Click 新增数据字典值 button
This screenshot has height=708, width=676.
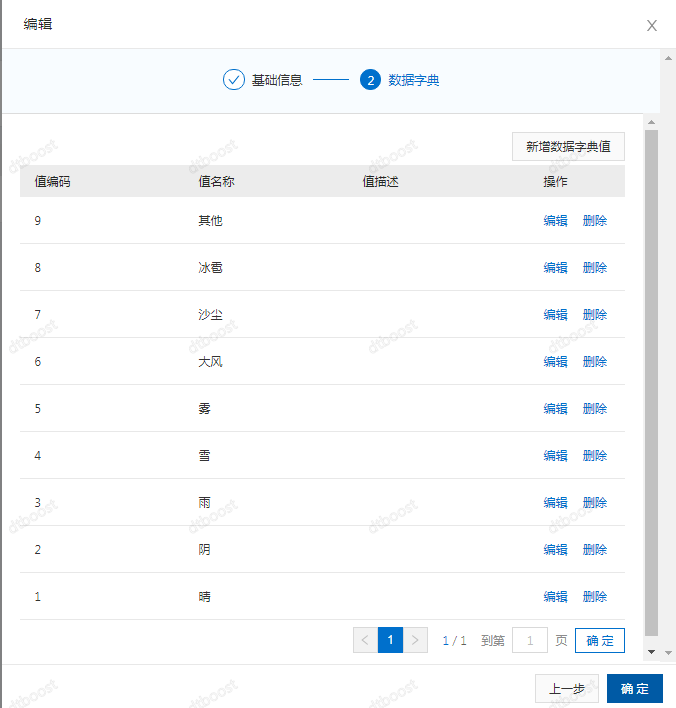pos(568,147)
